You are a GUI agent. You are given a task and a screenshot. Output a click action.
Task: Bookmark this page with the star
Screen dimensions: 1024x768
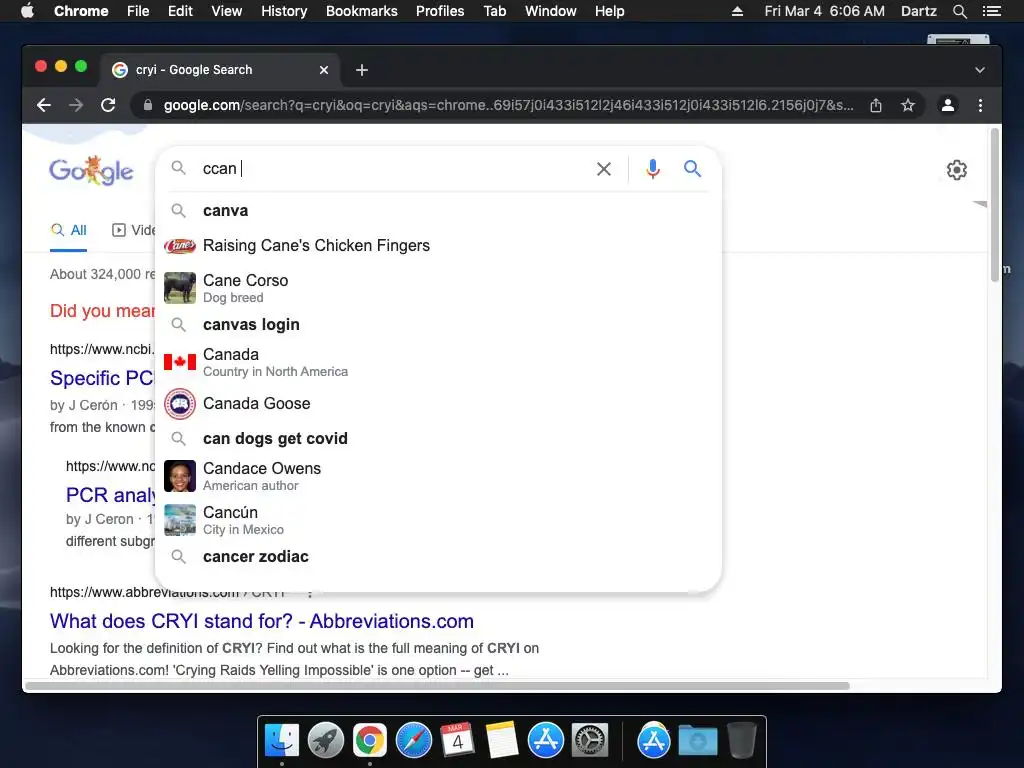pos(908,105)
